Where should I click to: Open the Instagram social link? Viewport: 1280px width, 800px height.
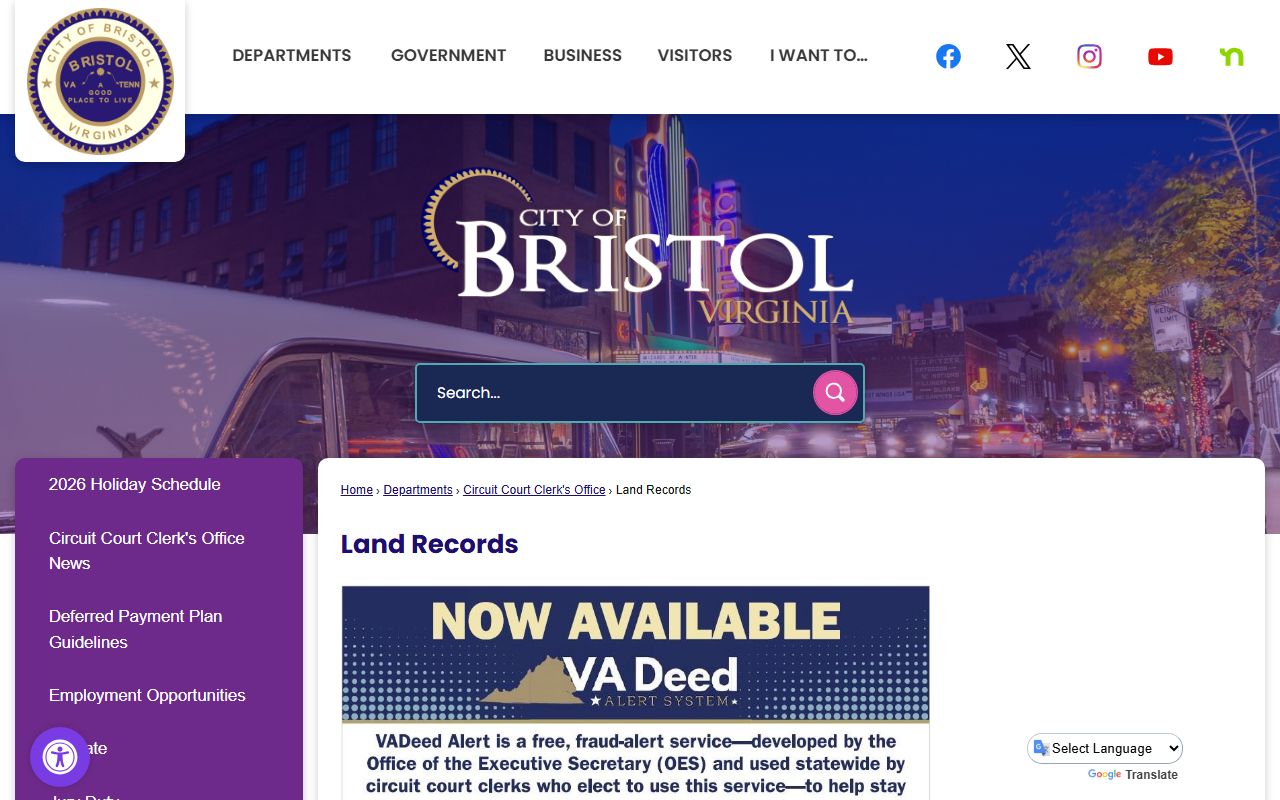click(x=1089, y=56)
